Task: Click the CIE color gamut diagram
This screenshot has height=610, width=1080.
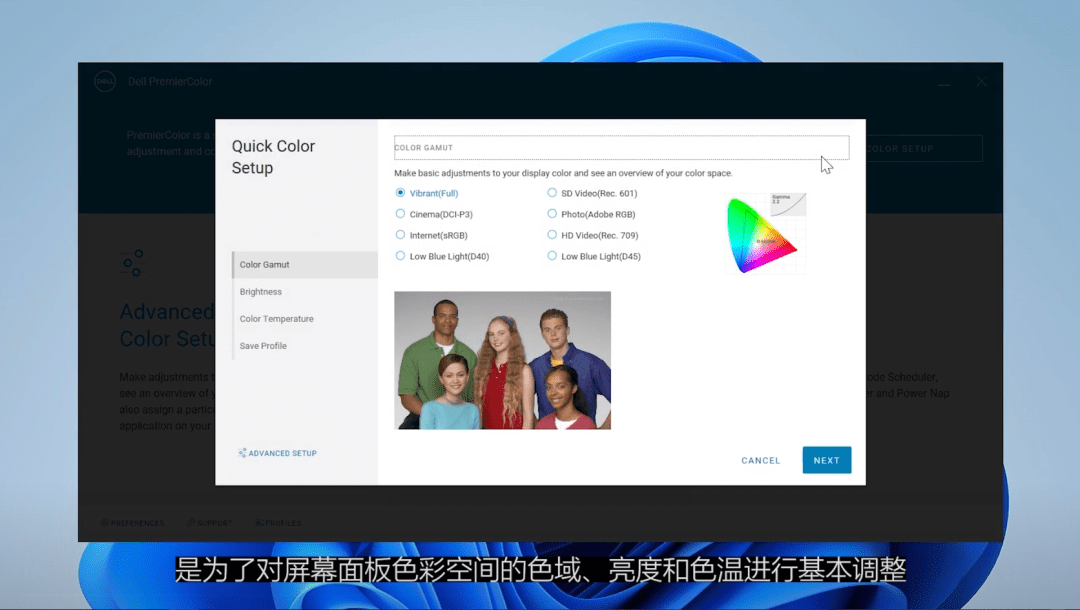Action: tap(765, 233)
